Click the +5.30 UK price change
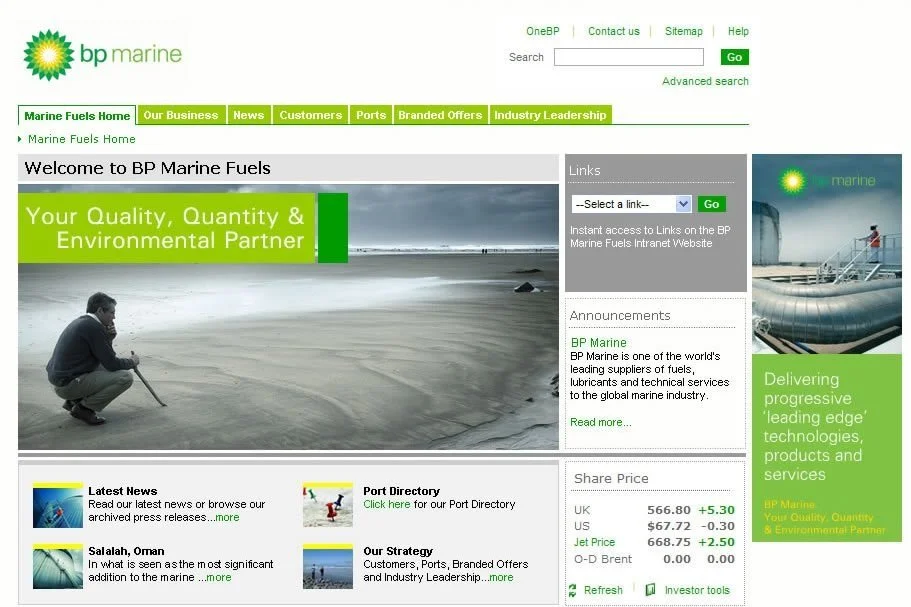The image size is (911, 607). point(716,510)
